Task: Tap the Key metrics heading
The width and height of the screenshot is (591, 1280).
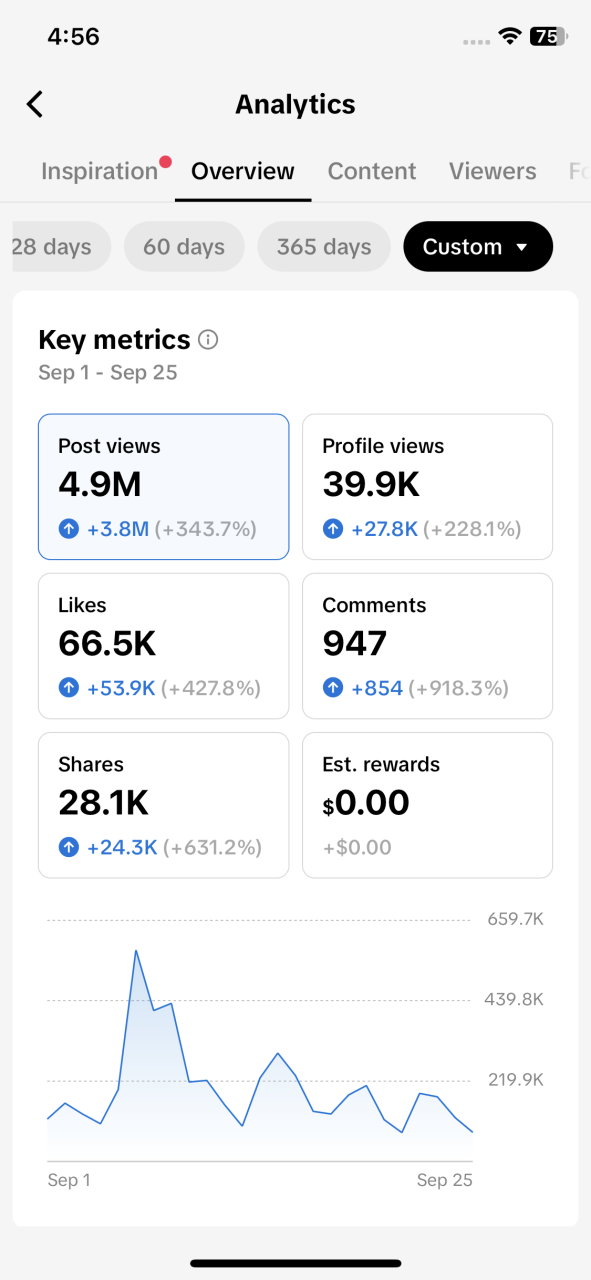Action: pyautogui.click(x=114, y=340)
